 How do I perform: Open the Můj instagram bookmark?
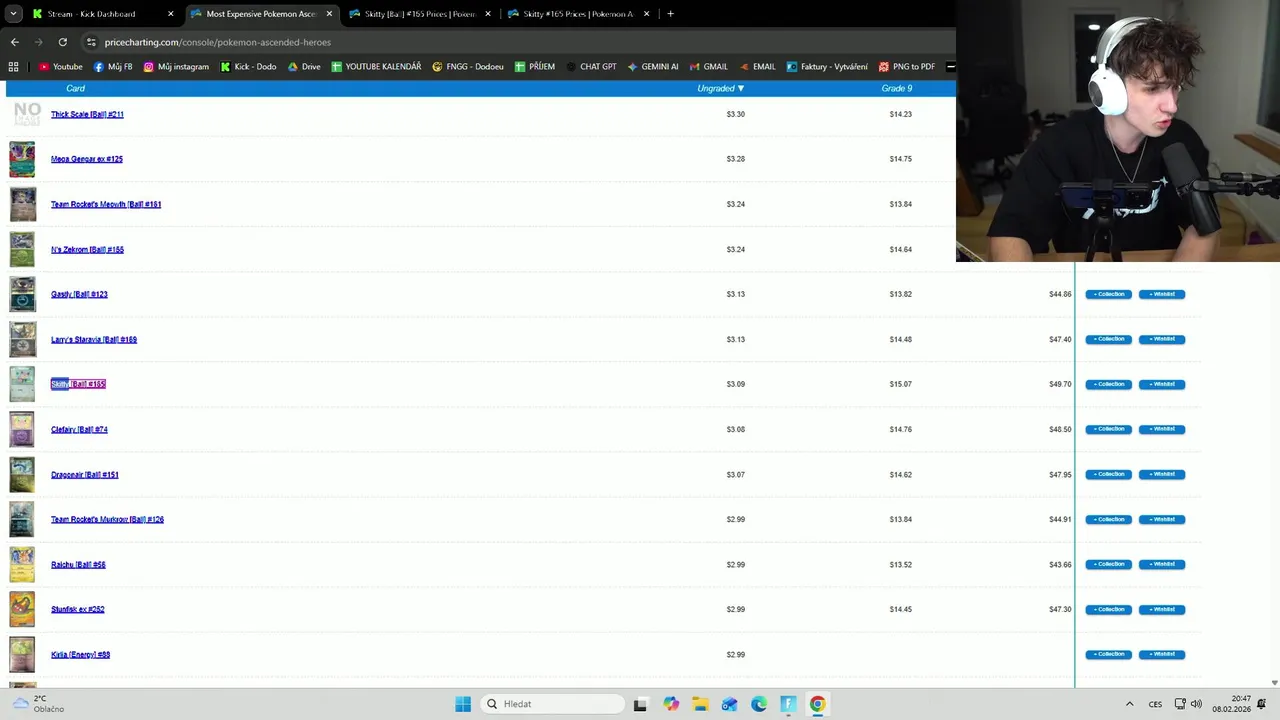176,67
